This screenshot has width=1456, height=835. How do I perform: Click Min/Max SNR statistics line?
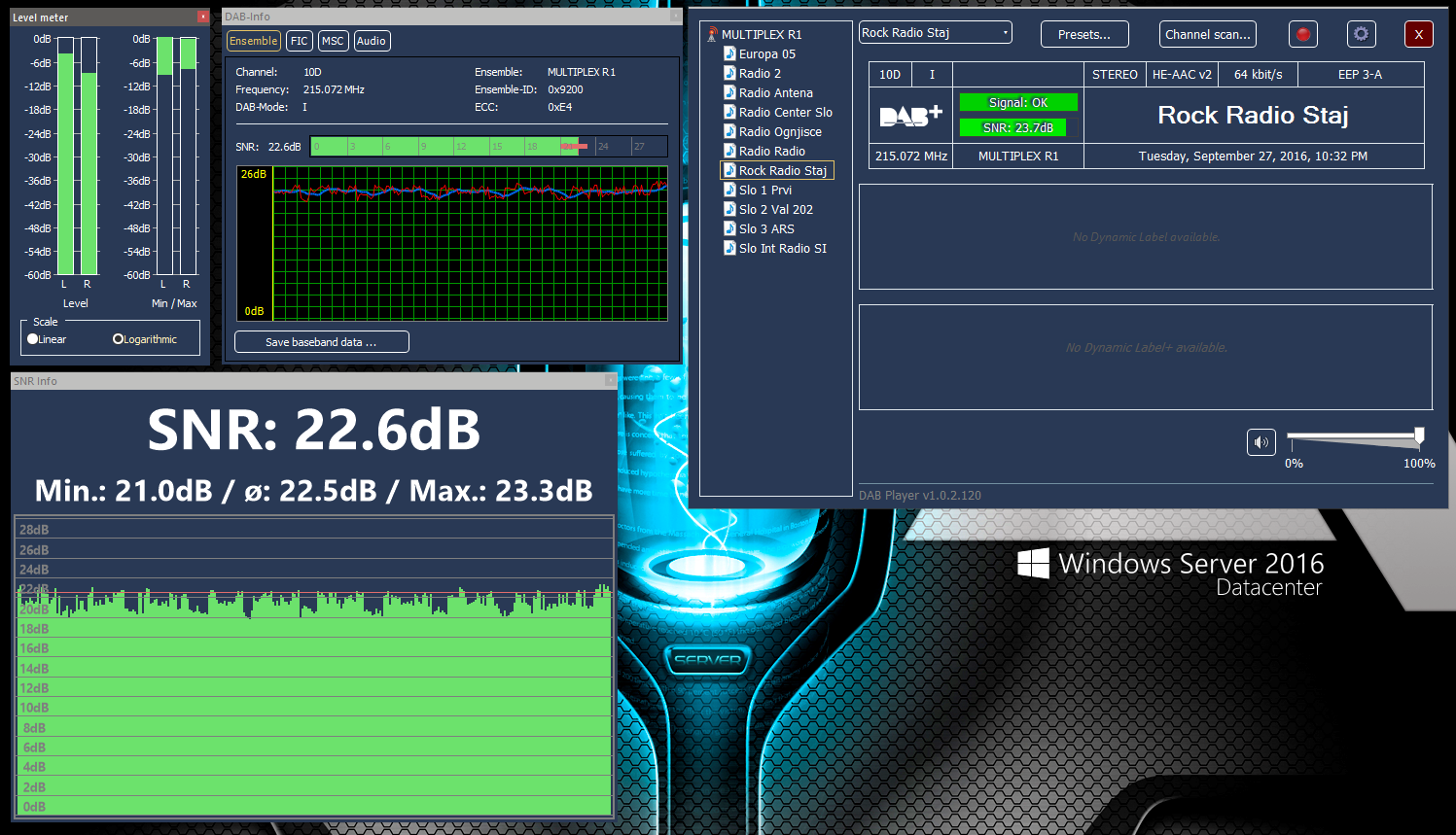point(314,491)
